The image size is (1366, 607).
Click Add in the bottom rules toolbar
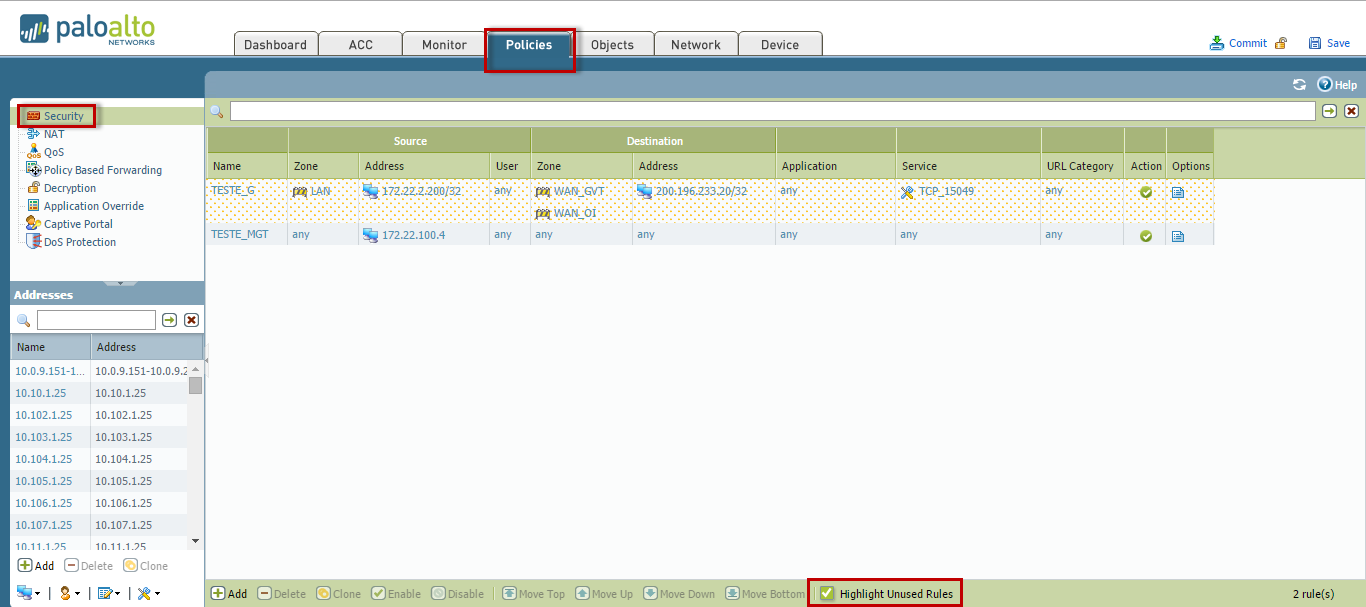[229, 594]
